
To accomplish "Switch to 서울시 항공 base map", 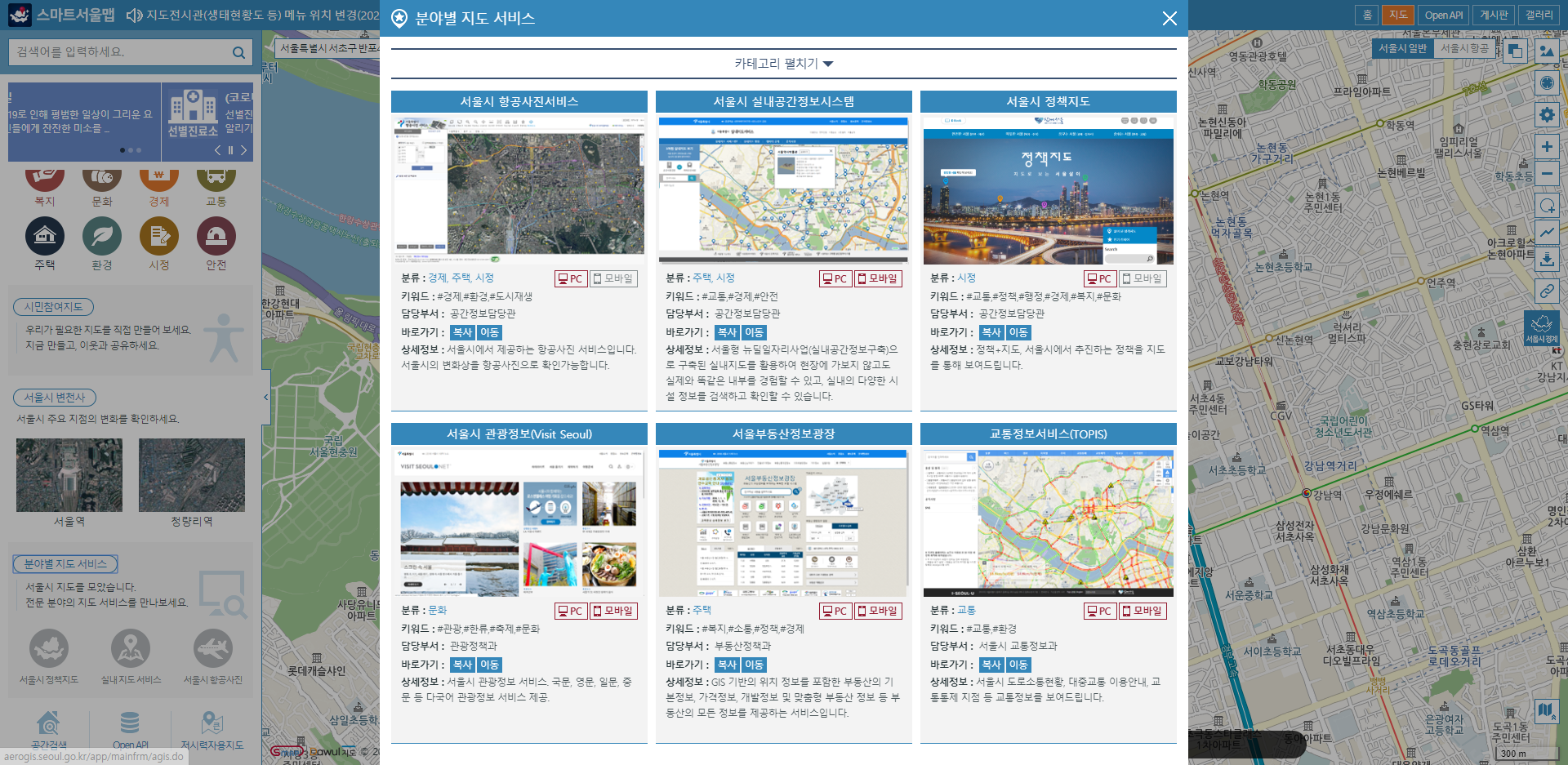I will click(1464, 48).
